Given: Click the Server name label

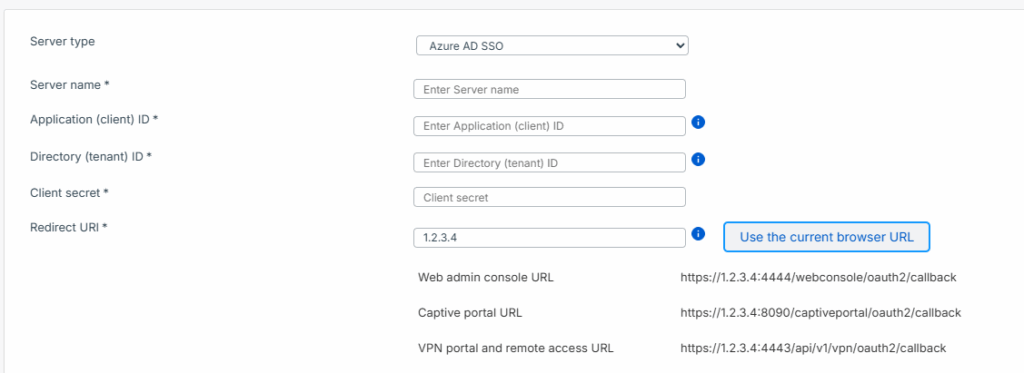Looking at the screenshot, I should tap(69, 85).
